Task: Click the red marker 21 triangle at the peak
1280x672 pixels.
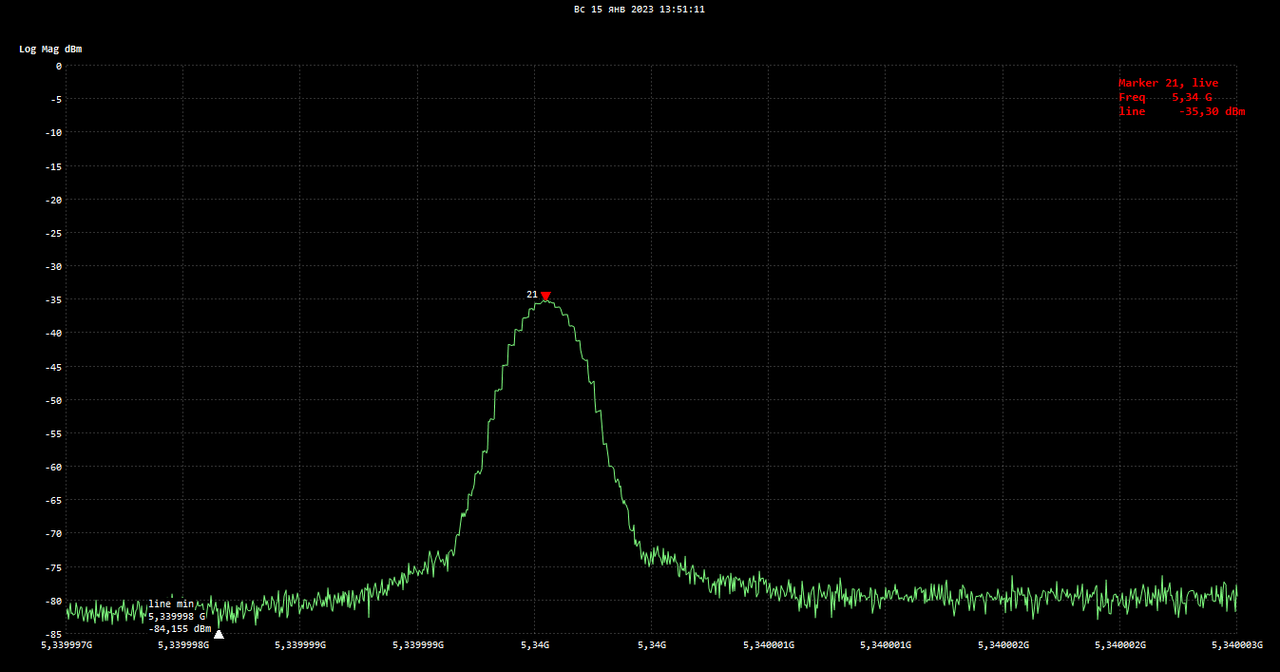Action: click(x=545, y=296)
